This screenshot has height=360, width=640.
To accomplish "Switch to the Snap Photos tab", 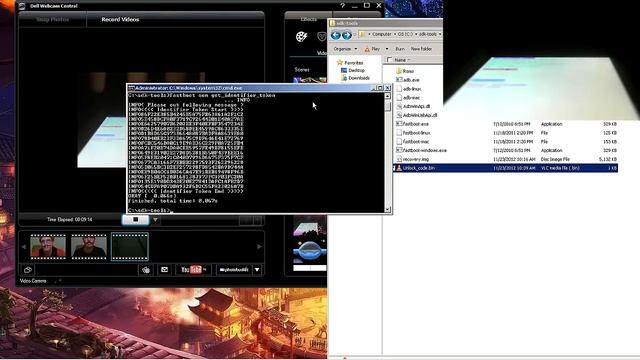I will click(x=52, y=19).
